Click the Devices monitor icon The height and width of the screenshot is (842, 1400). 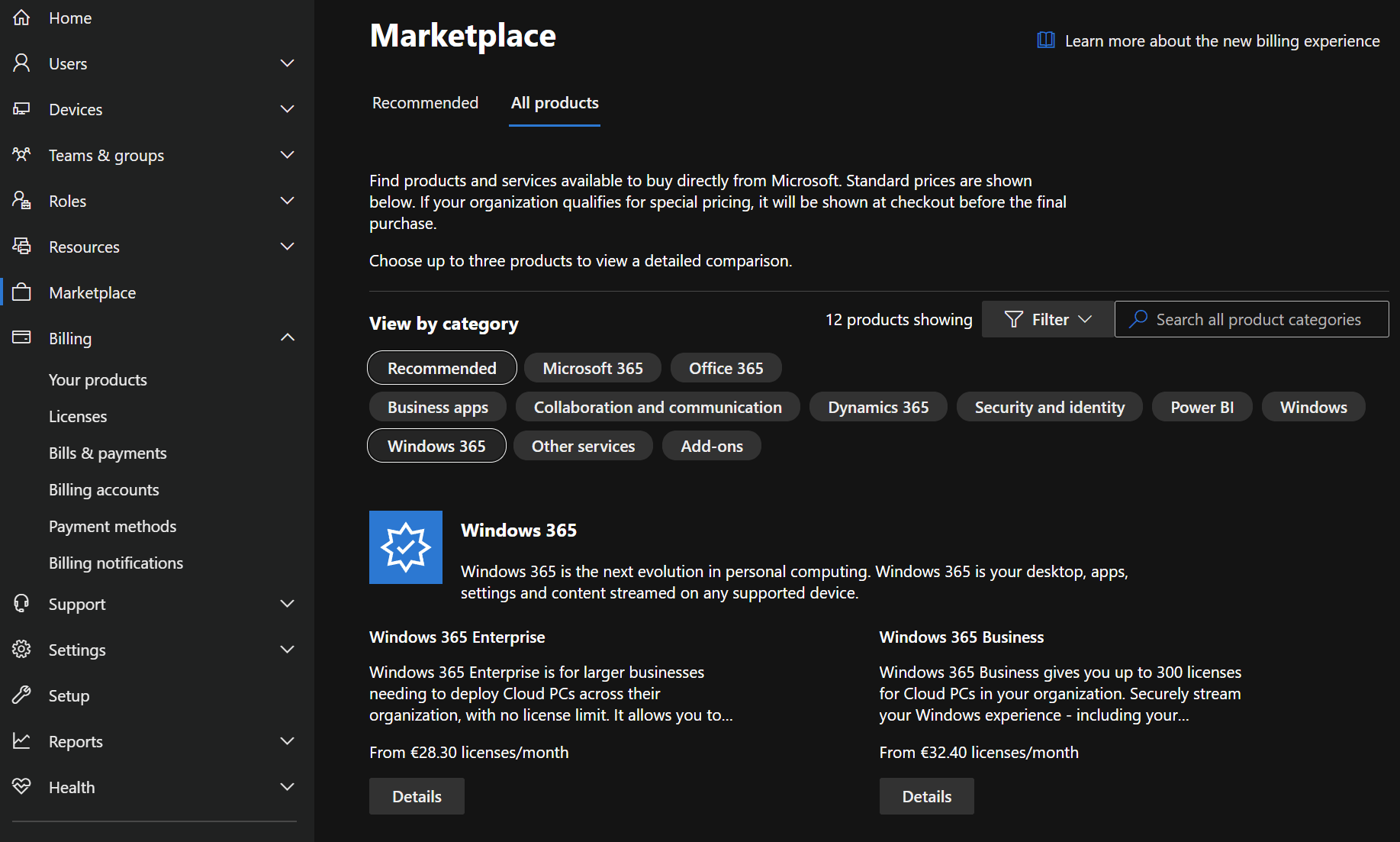[21, 109]
